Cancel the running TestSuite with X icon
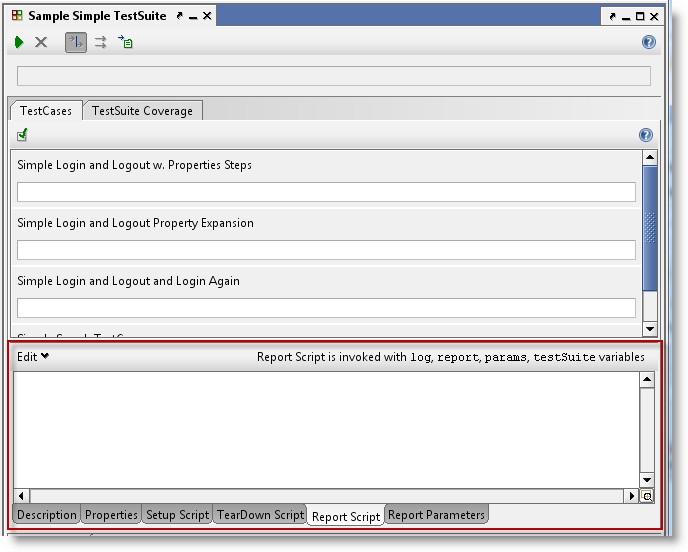Viewport: 688px width, 552px height. pyautogui.click(x=41, y=42)
